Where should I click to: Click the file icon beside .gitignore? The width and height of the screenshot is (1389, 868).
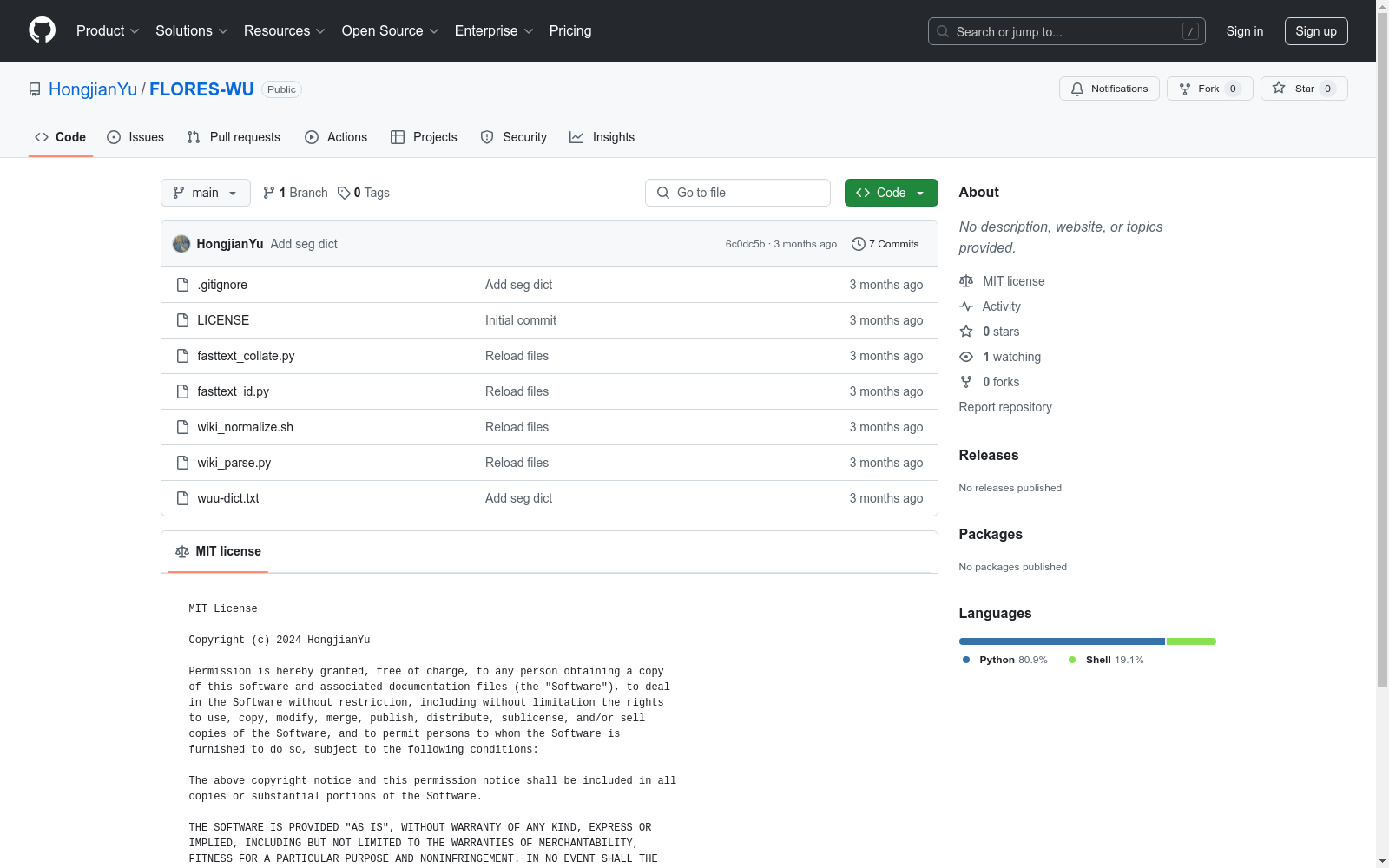coord(182,285)
